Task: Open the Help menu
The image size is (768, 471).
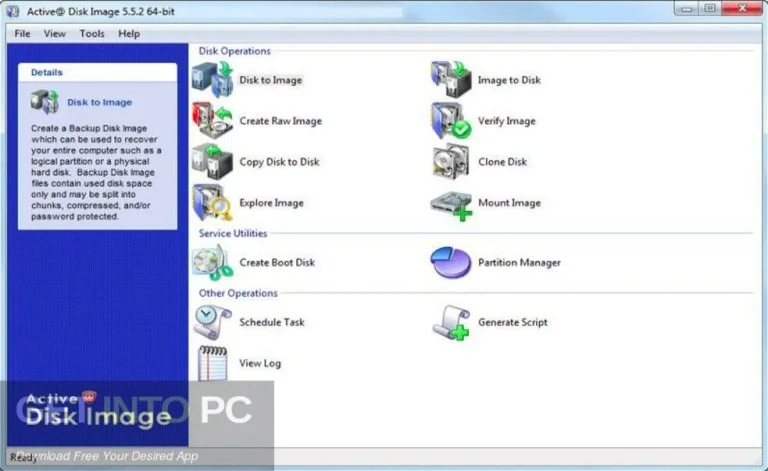Action: 129,34
